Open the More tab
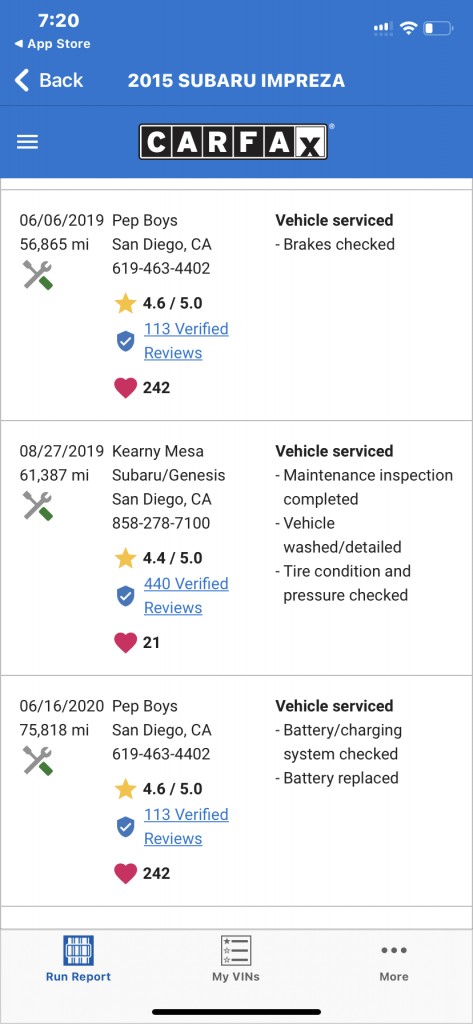The height and width of the screenshot is (1024, 473). [394, 963]
